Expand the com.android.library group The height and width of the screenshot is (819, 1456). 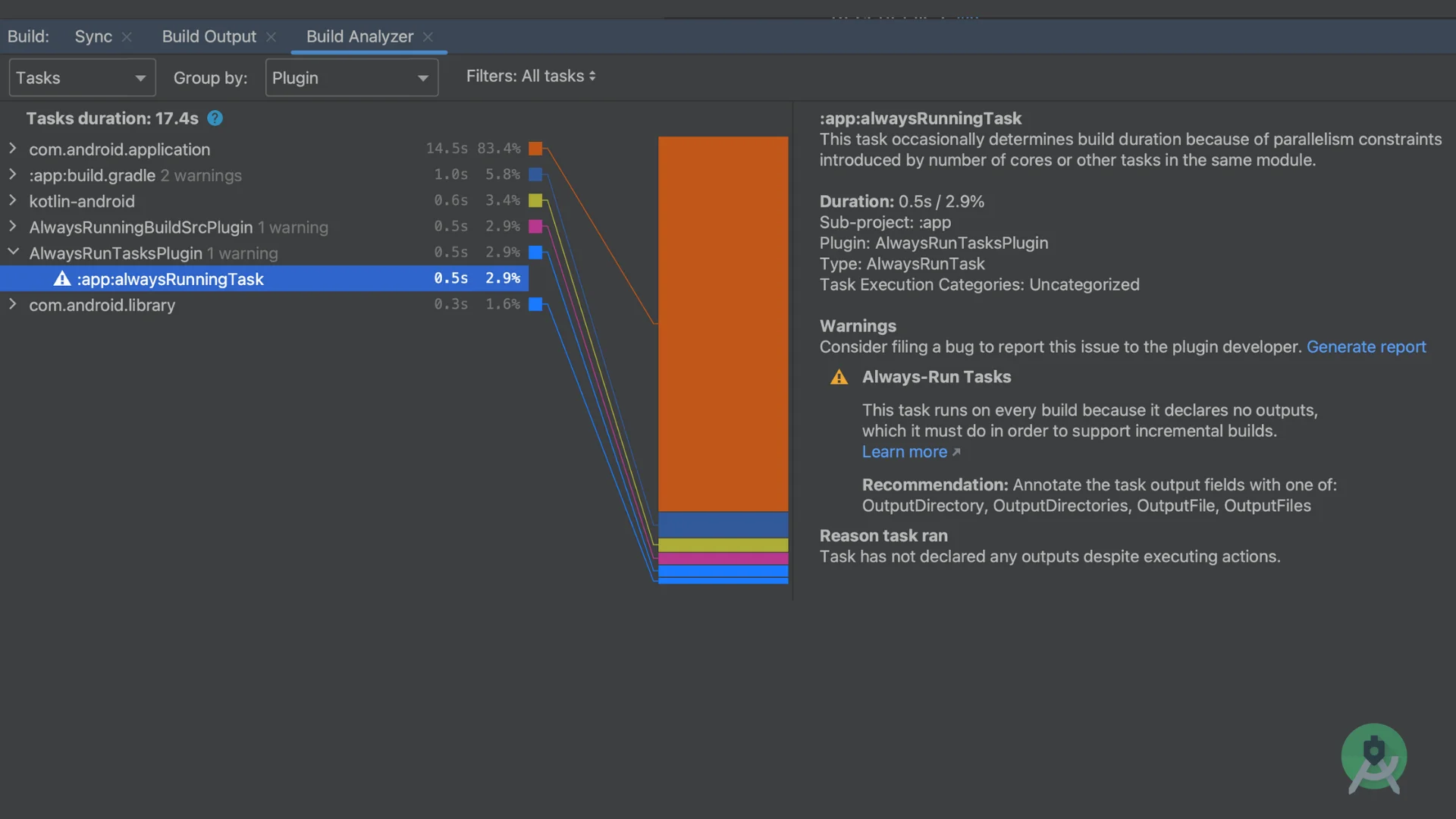[x=13, y=304]
